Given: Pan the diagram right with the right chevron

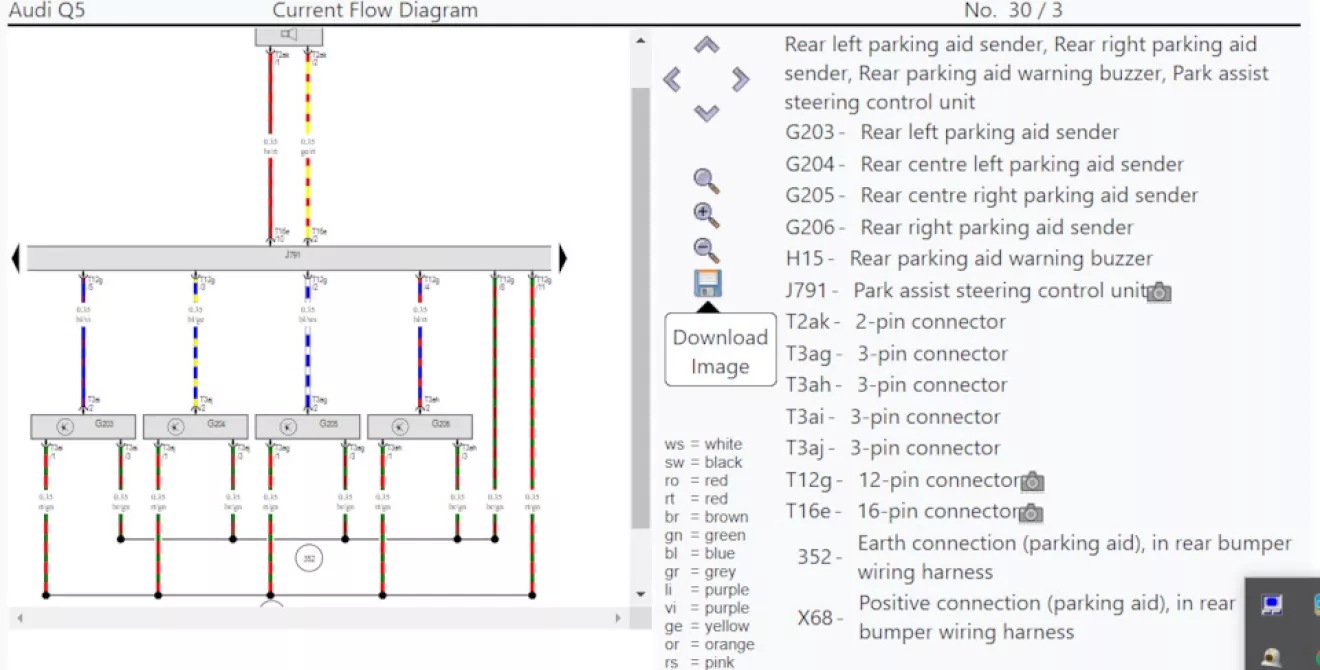Looking at the screenshot, I should [740, 79].
